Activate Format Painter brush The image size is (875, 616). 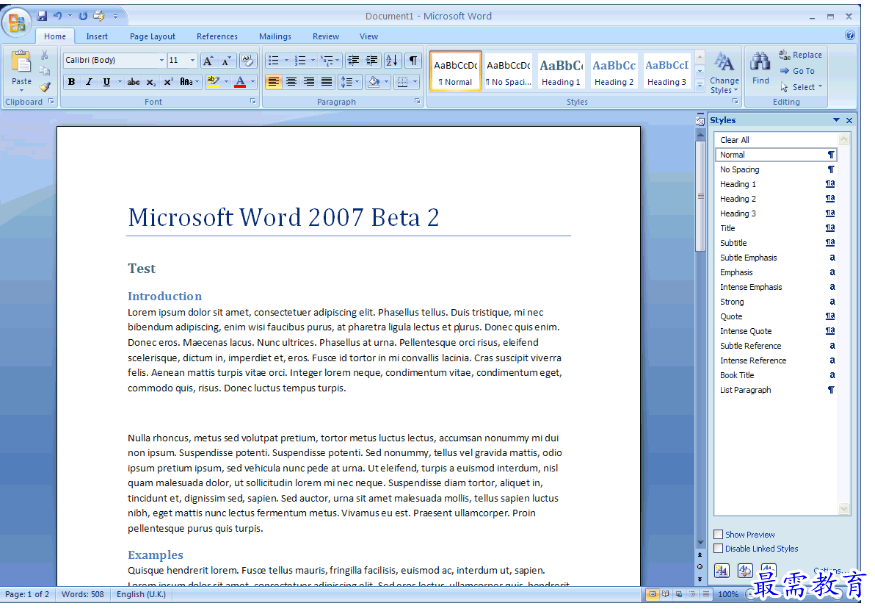(x=45, y=86)
